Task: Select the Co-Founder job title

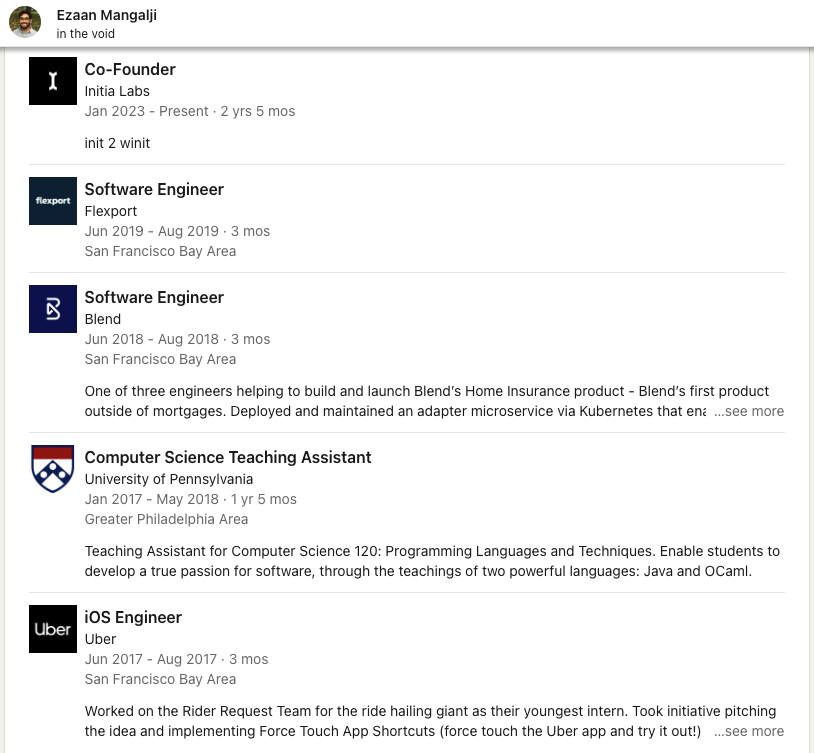Action: [130, 69]
